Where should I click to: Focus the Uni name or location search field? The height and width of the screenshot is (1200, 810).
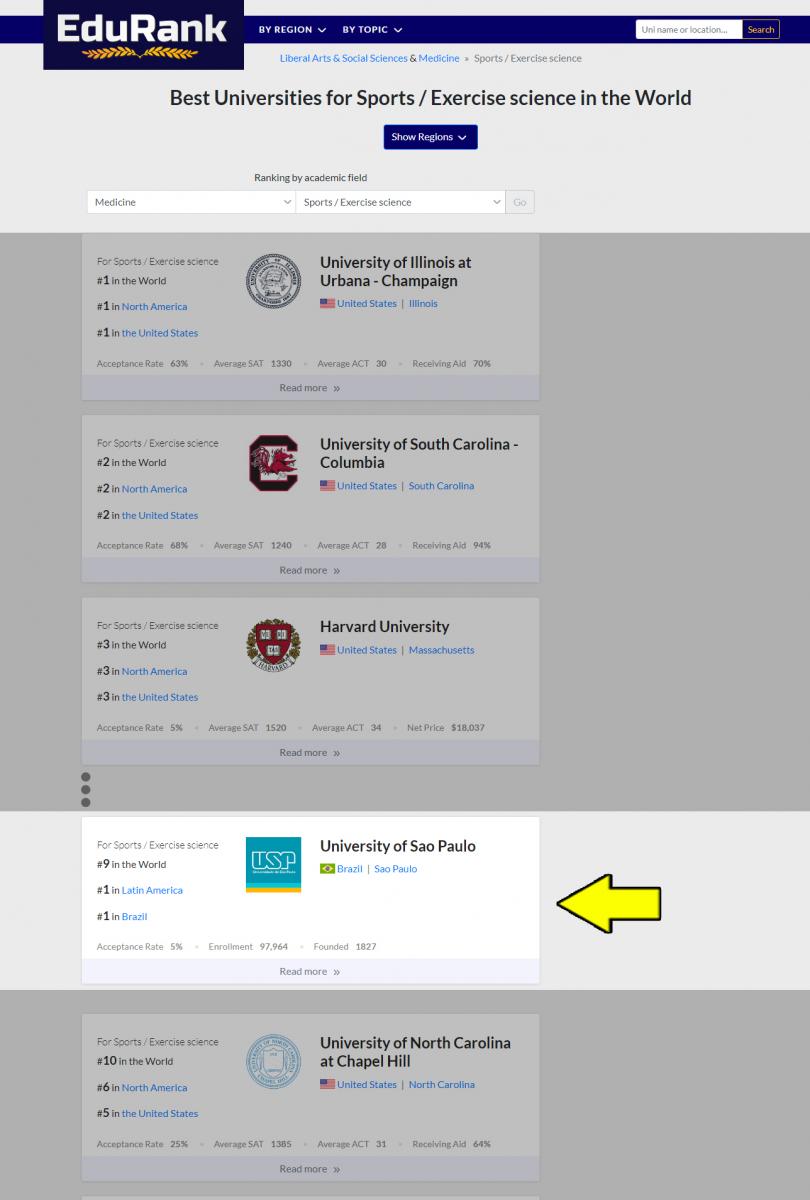click(x=689, y=30)
